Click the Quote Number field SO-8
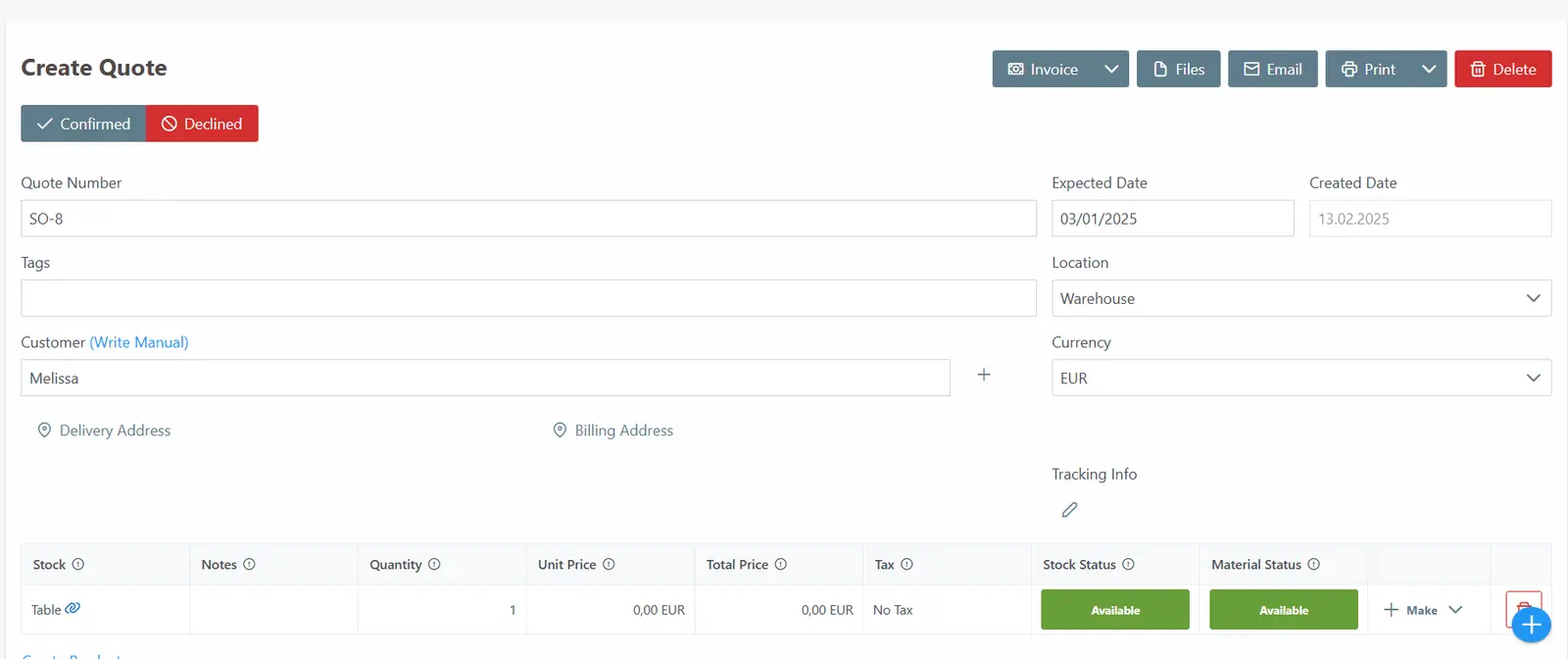This screenshot has height=659, width=1568. [x=528, y=219]
